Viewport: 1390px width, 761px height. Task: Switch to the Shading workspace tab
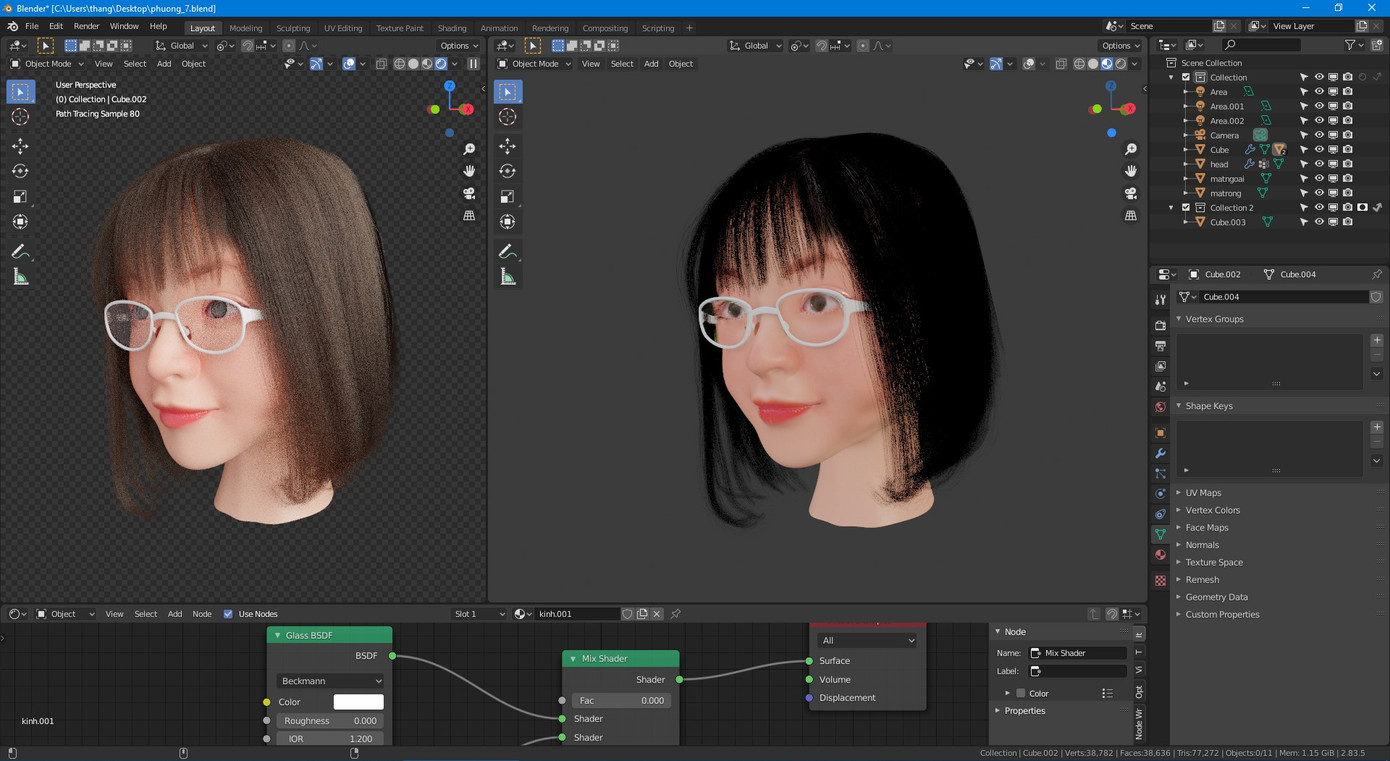click(x=452, y=27)
